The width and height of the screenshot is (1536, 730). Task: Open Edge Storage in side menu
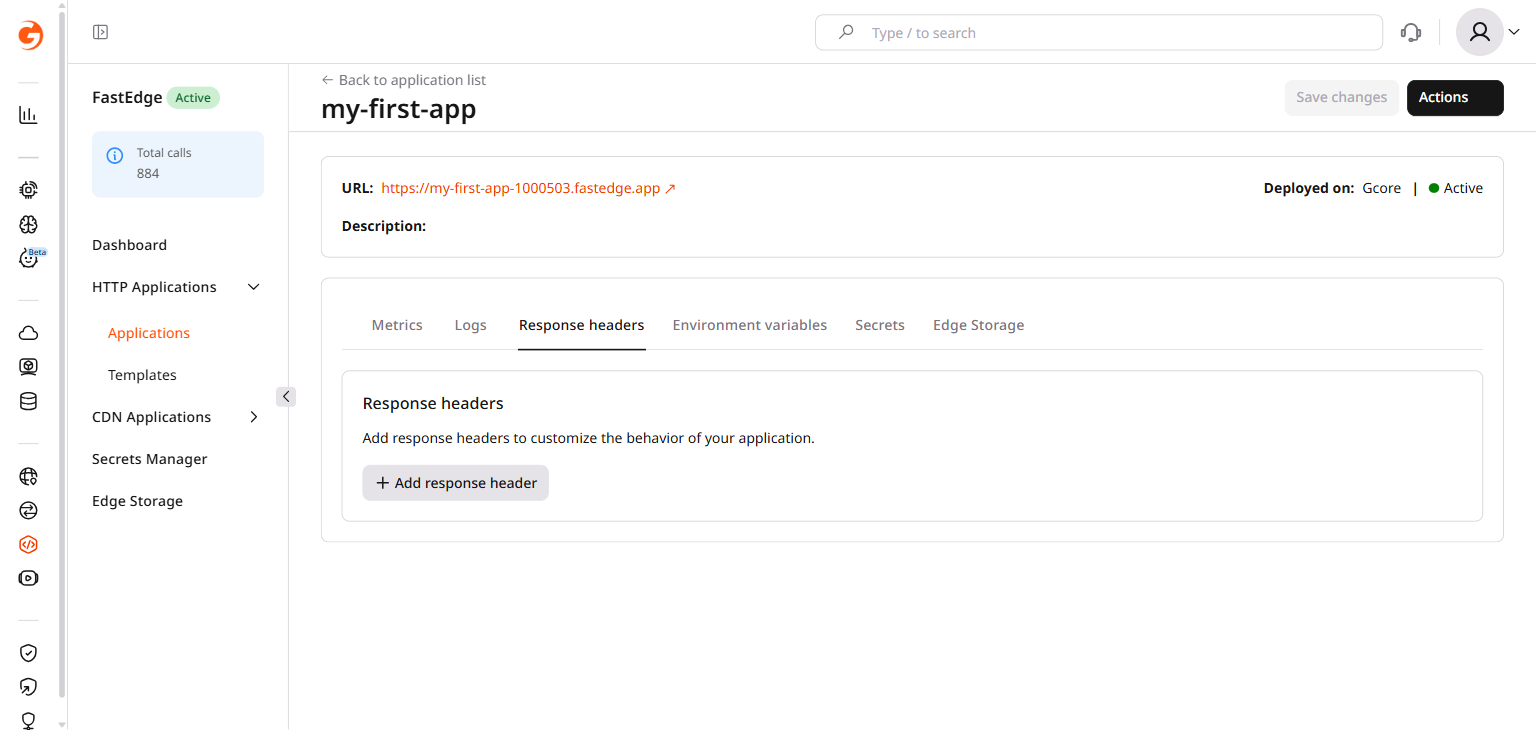pos(137,501)
